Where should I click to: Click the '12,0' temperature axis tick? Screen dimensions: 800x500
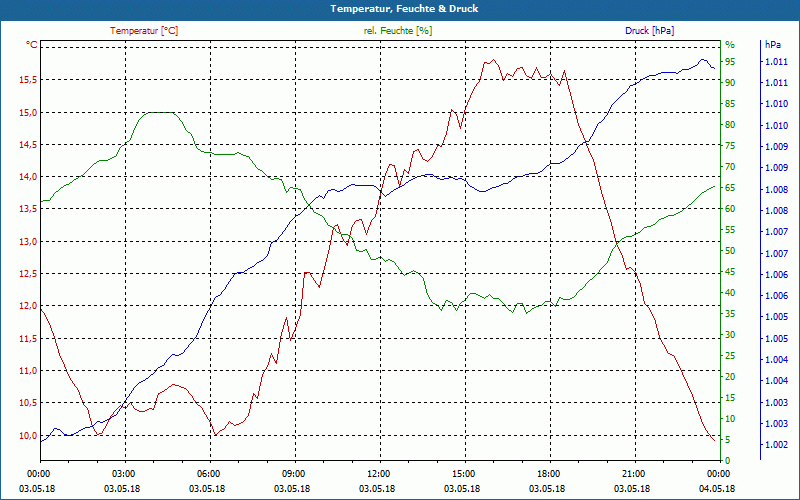[28, 306]
